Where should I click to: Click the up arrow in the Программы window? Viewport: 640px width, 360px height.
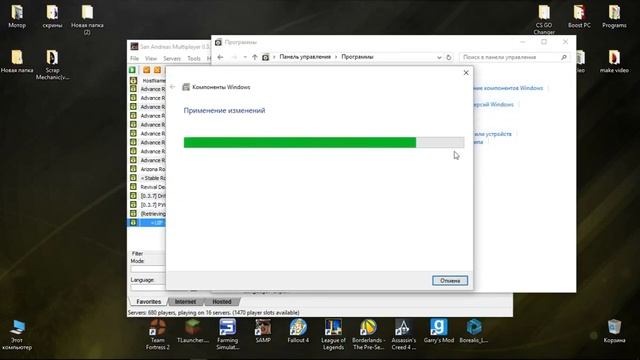tap(255, 57)
